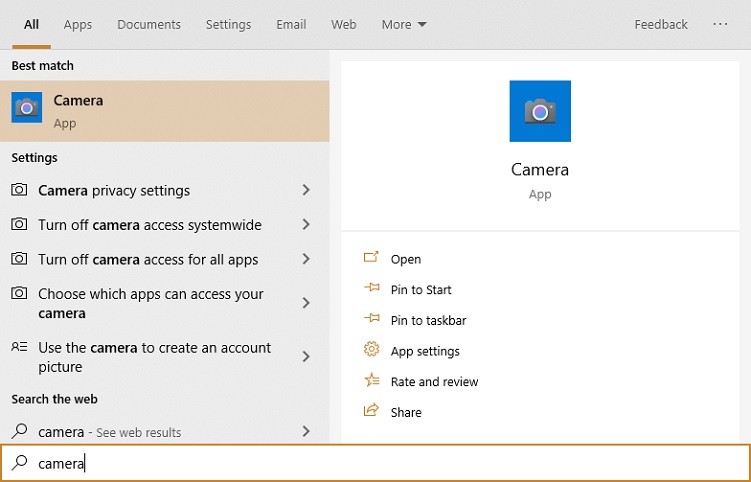The width and height of the screenshot is (751, 482).
Task: Expand Camera privacy settings chevron
Action: pyautogui.click(x=306, y=190)
